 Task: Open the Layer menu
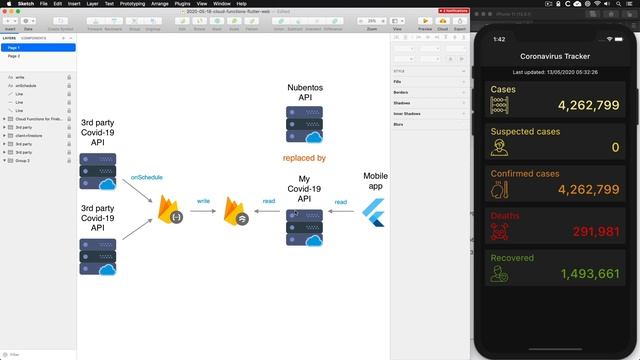point(92,4)
